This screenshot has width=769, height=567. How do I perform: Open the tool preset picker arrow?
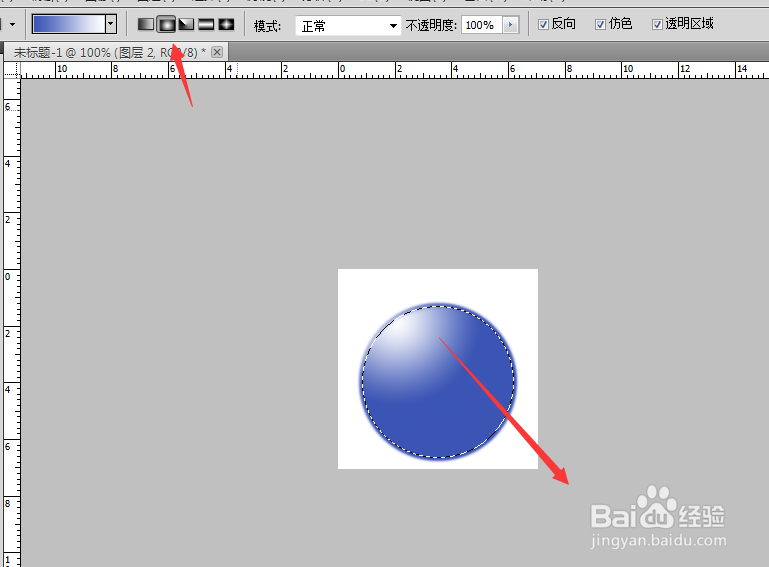coord(12,24)
